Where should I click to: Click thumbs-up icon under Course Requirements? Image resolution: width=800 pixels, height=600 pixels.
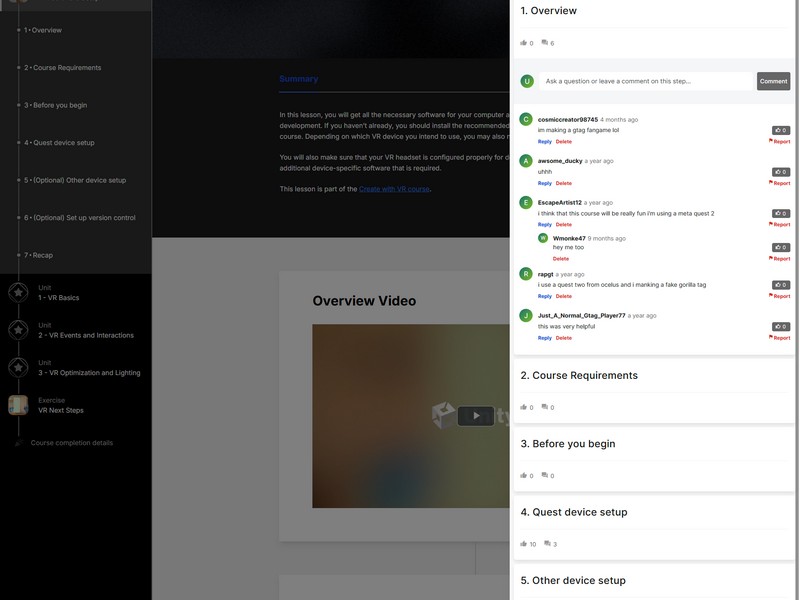click(x=523, y=407)
